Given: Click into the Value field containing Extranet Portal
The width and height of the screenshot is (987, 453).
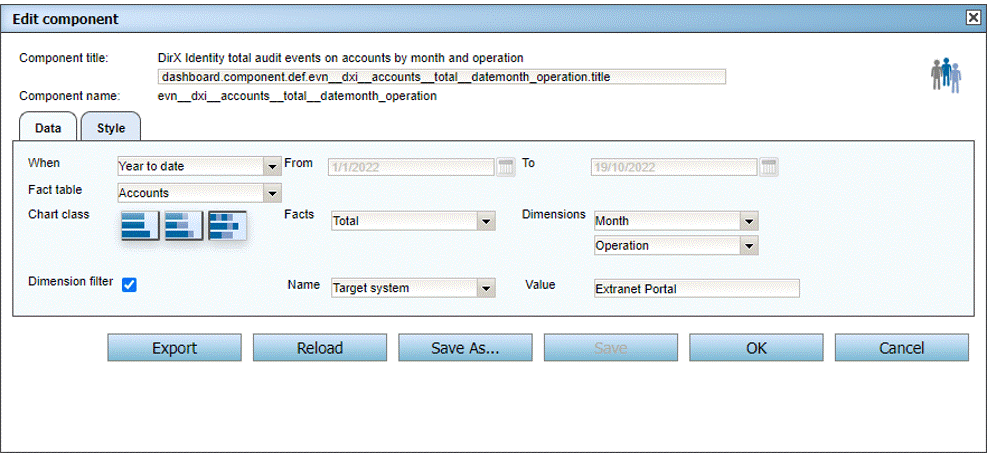Looking at the screenshot, I should tap(696, 288).
